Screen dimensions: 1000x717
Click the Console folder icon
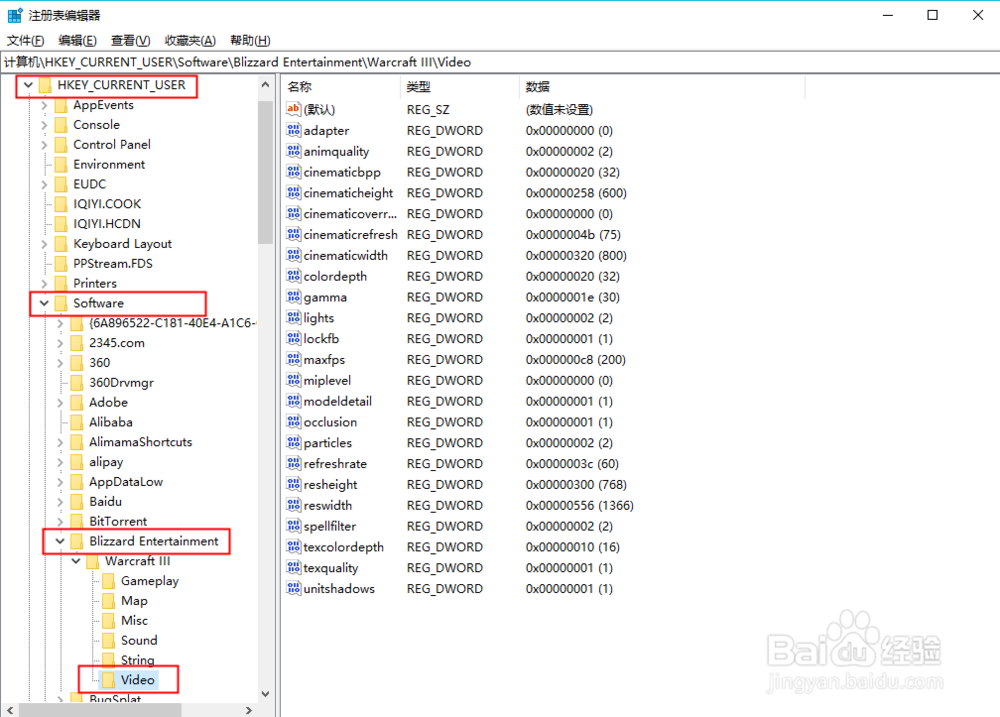61,124
